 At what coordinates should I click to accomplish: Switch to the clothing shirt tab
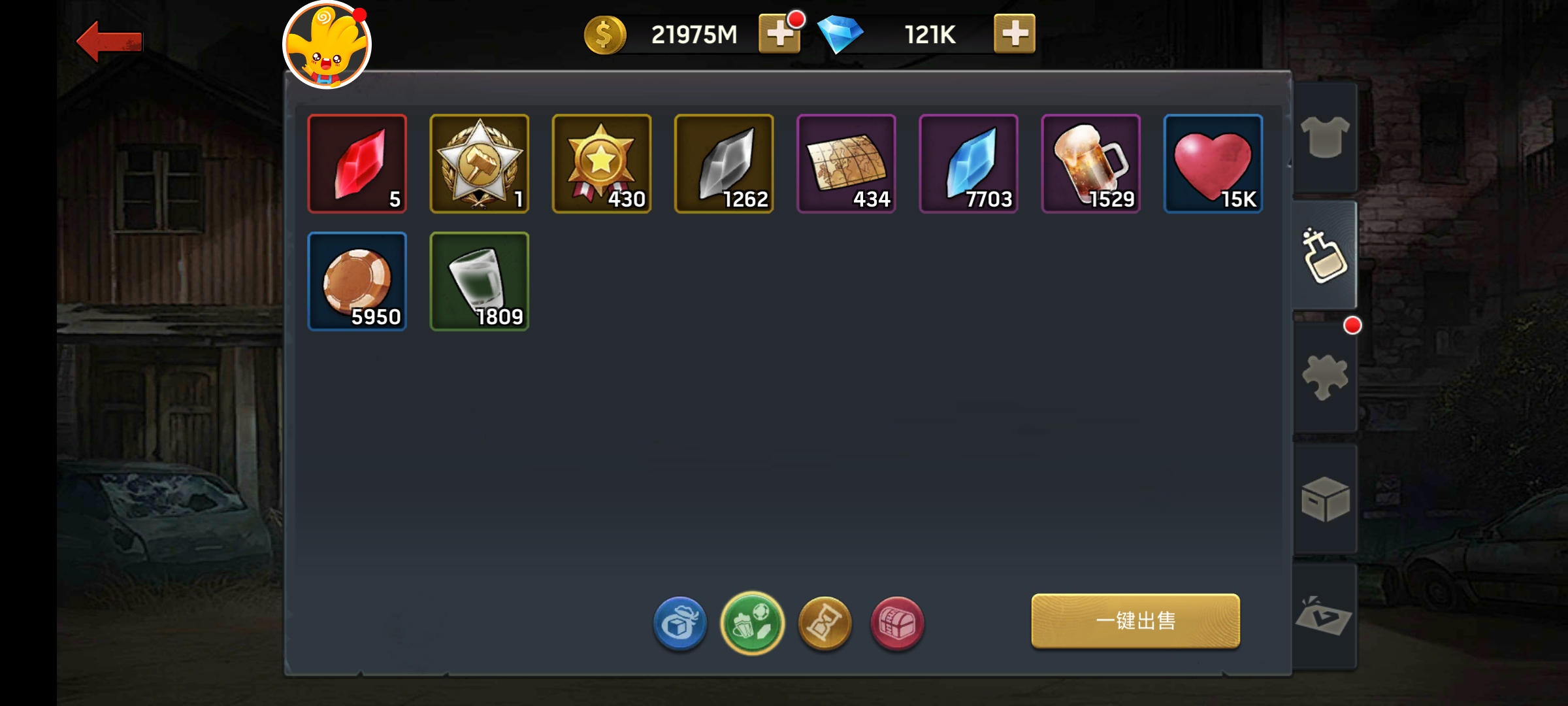tap(1325, 137)
